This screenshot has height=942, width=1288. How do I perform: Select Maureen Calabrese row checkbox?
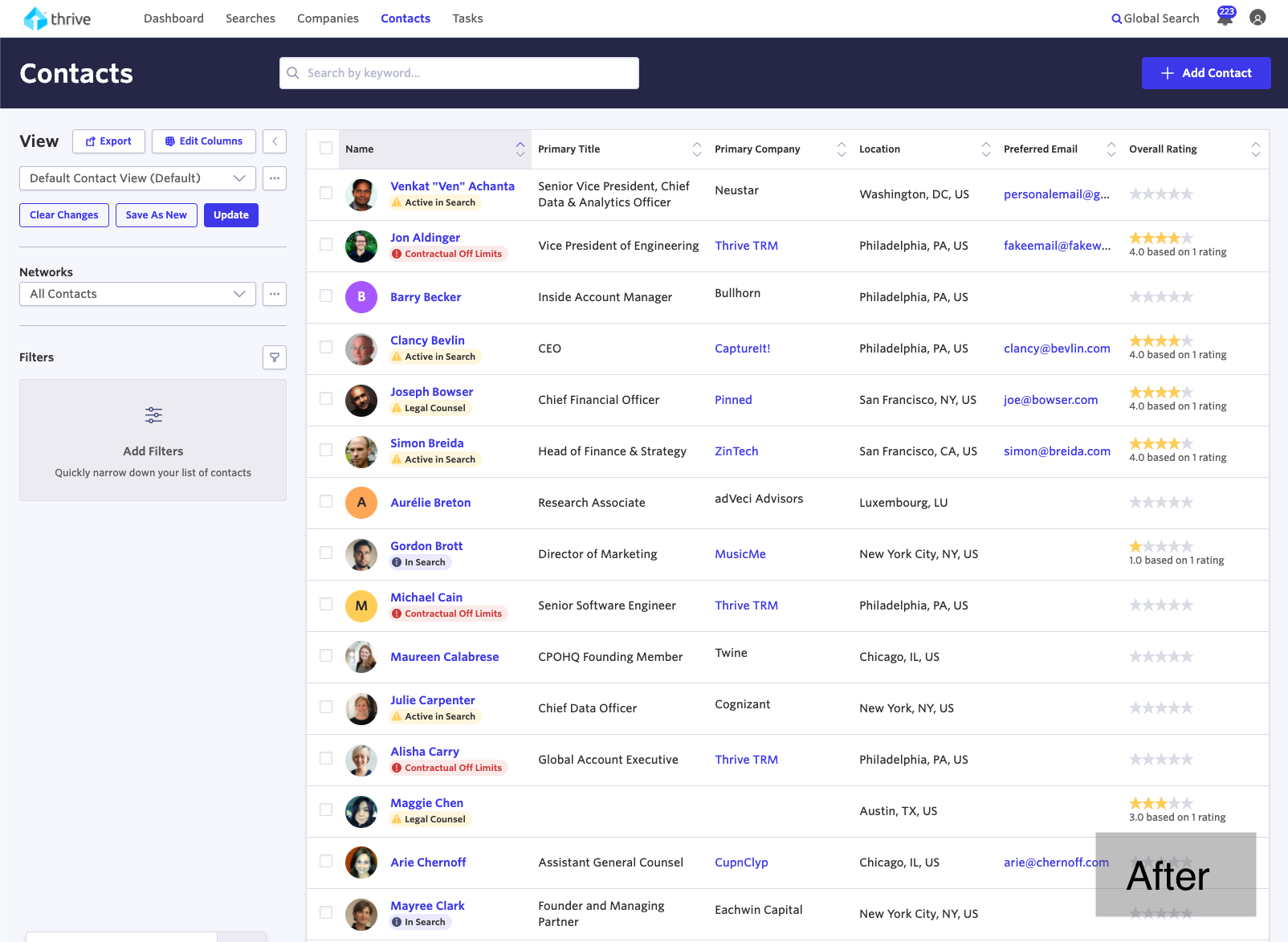pyautogui.click(x=326, y=655)
